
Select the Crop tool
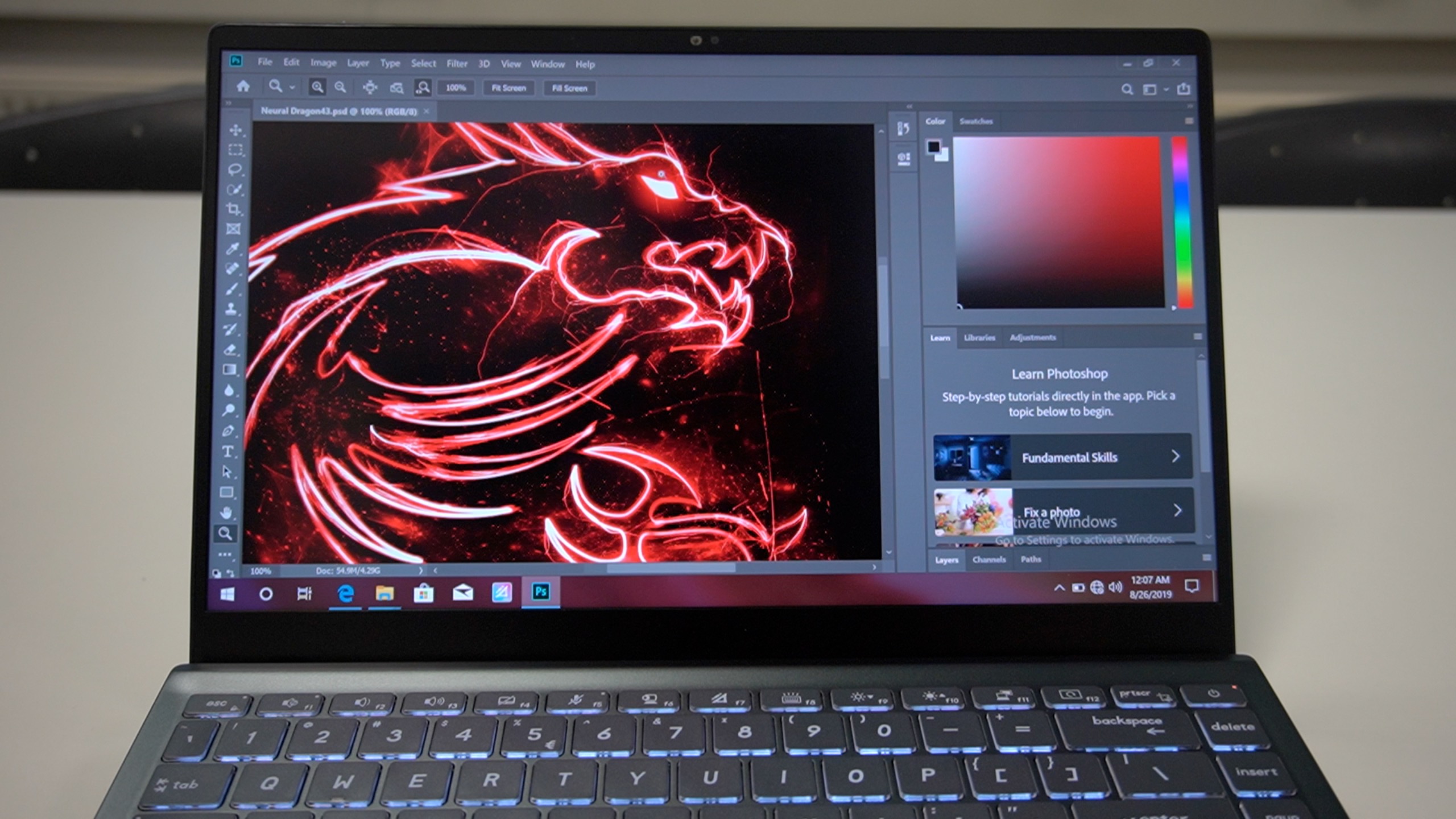(x=234, y=209)
